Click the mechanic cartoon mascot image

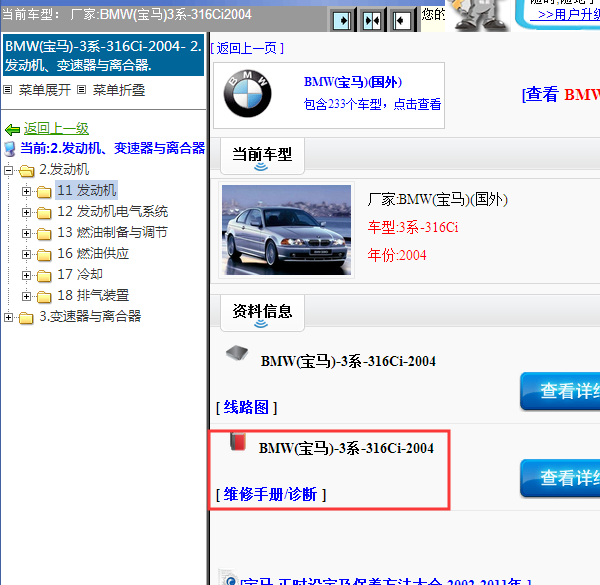point(479,15)
